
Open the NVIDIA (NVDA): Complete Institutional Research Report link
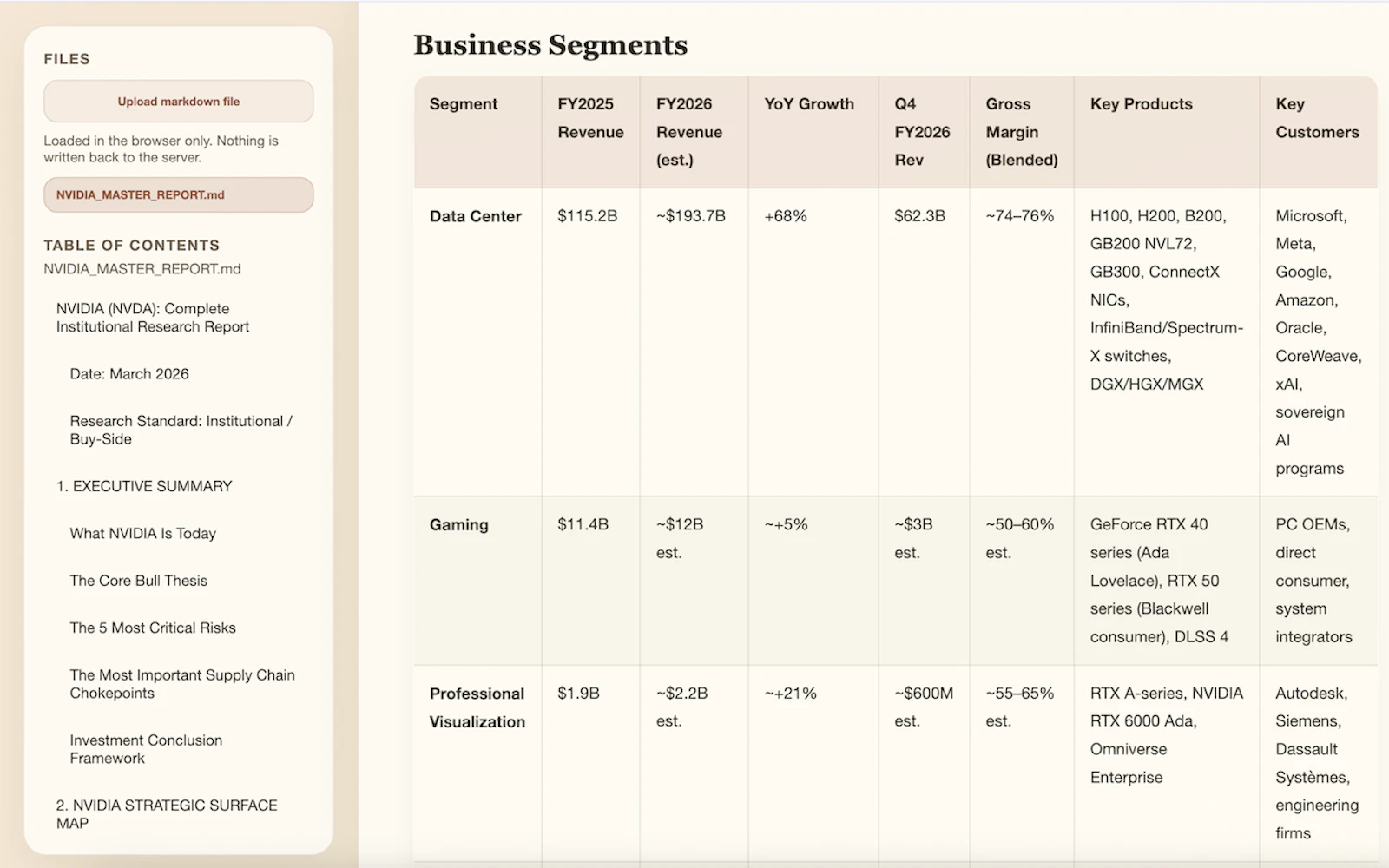[153, 318]
